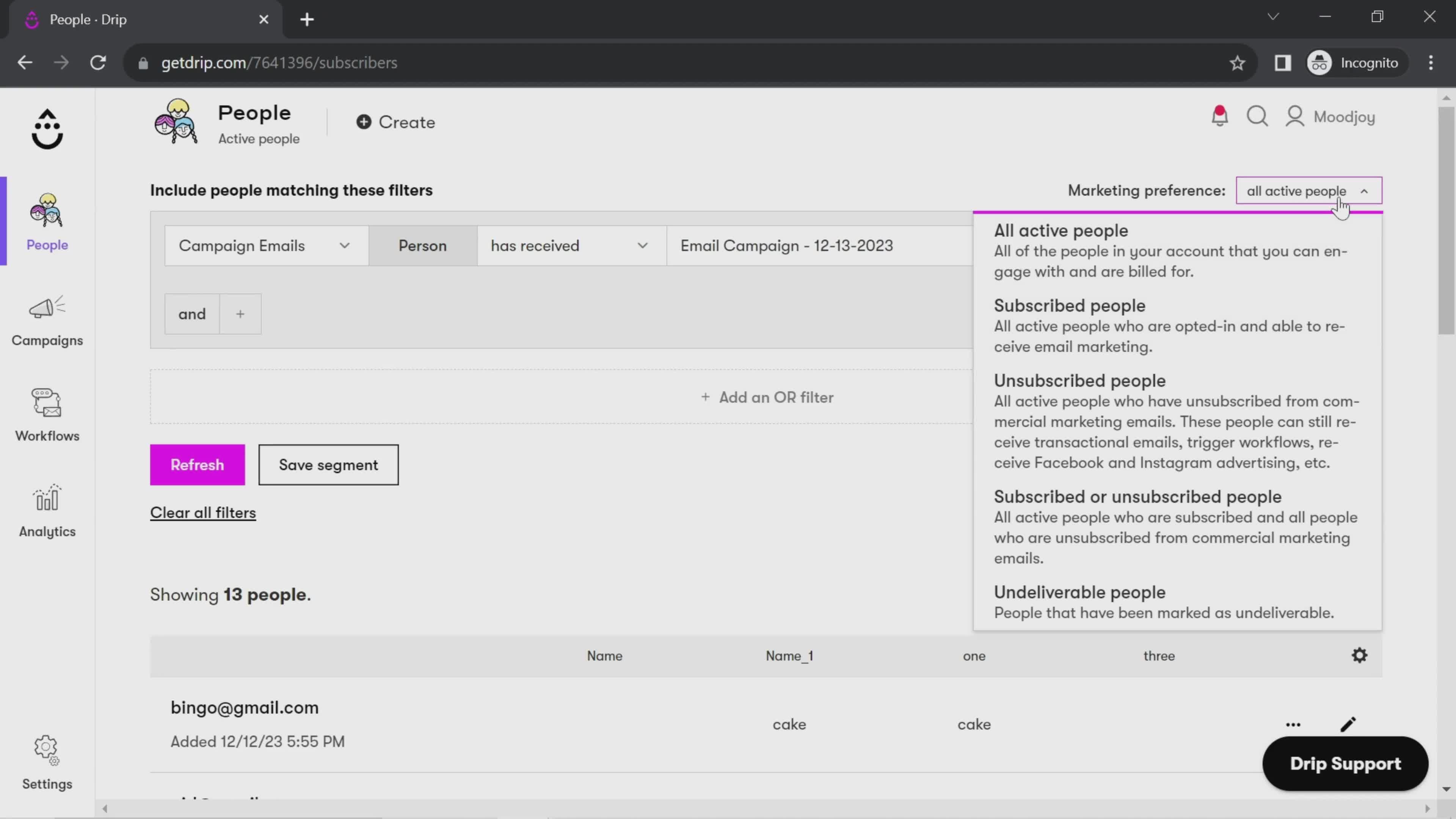
Task: Close the People · Drip tab
Action: (x=264, y=20)
